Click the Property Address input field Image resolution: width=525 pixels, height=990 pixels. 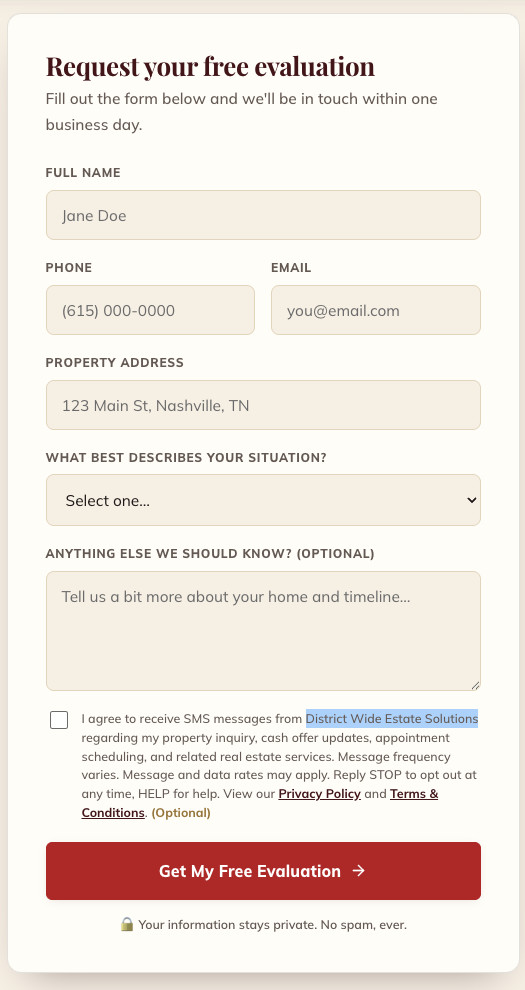pos(263,405)
